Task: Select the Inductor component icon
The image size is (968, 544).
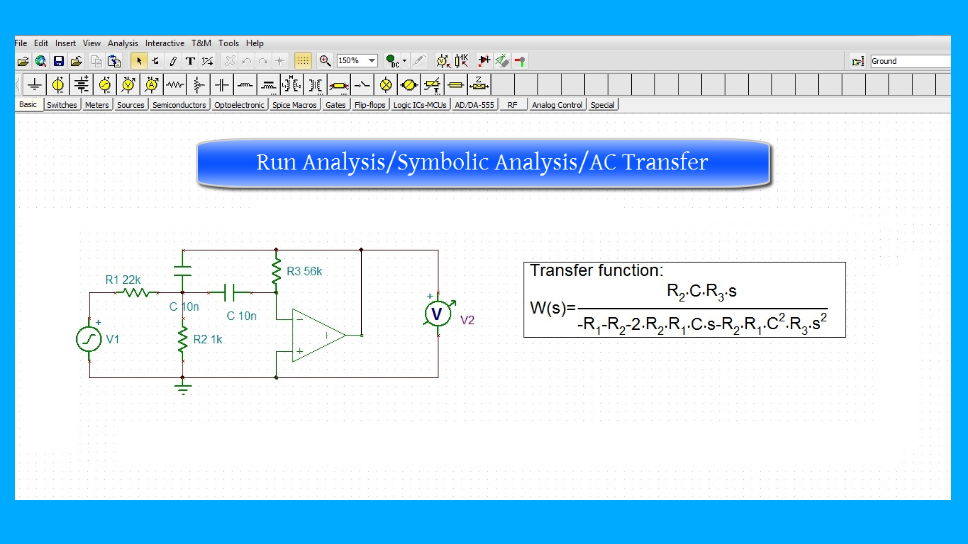Action: (x=245, y=85)
